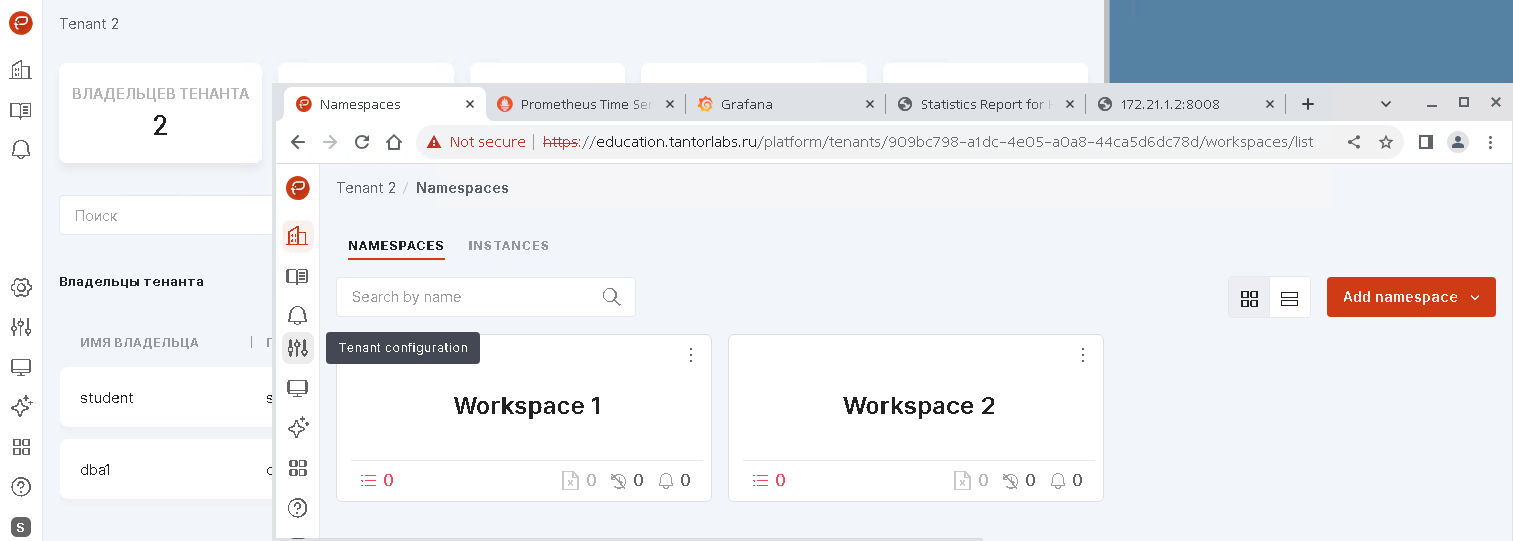Click the browser home icon
The image size is (1513, 541).
click(x=394, y=142)
